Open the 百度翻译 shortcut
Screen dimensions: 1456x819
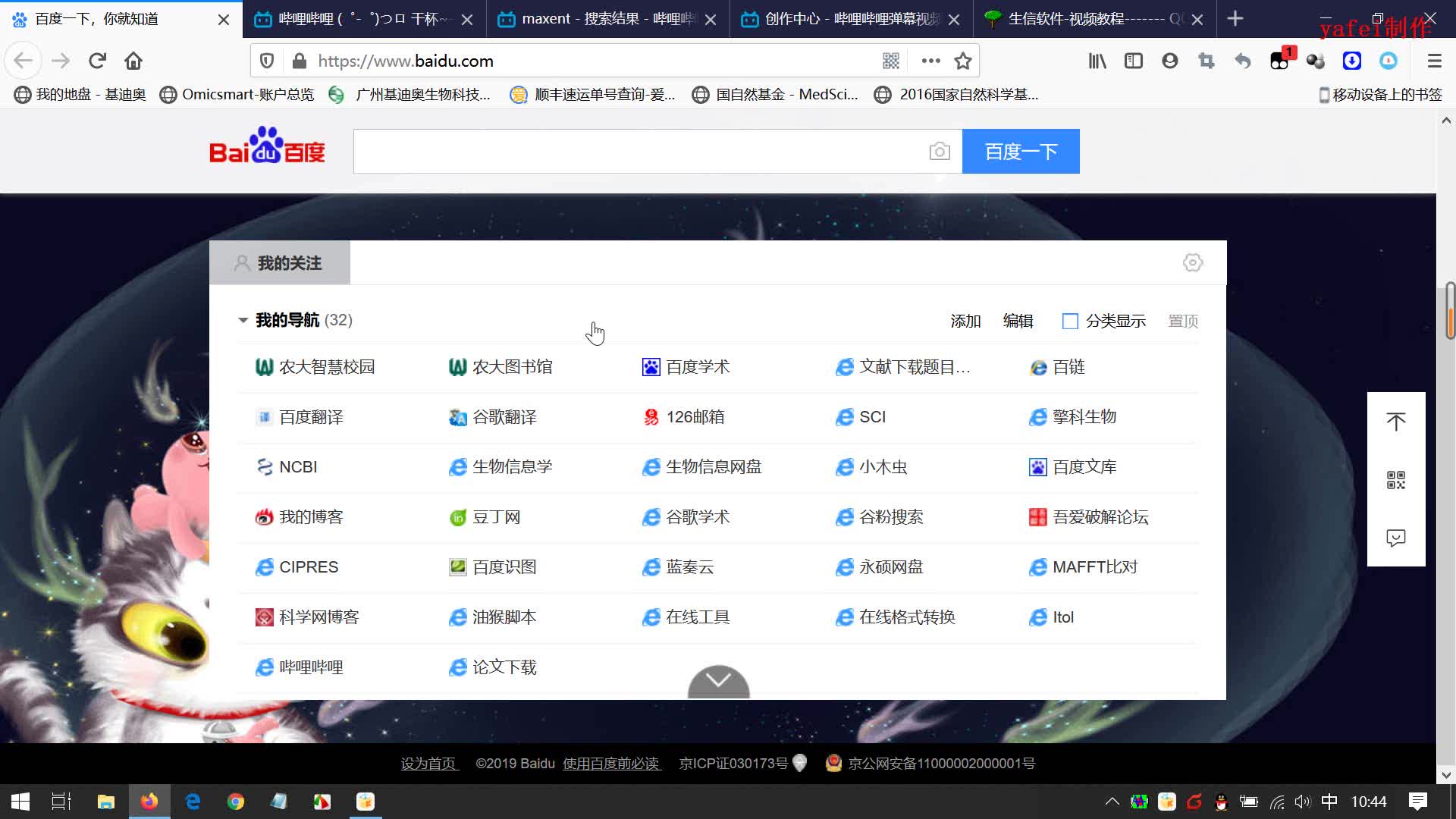point(312,416)
